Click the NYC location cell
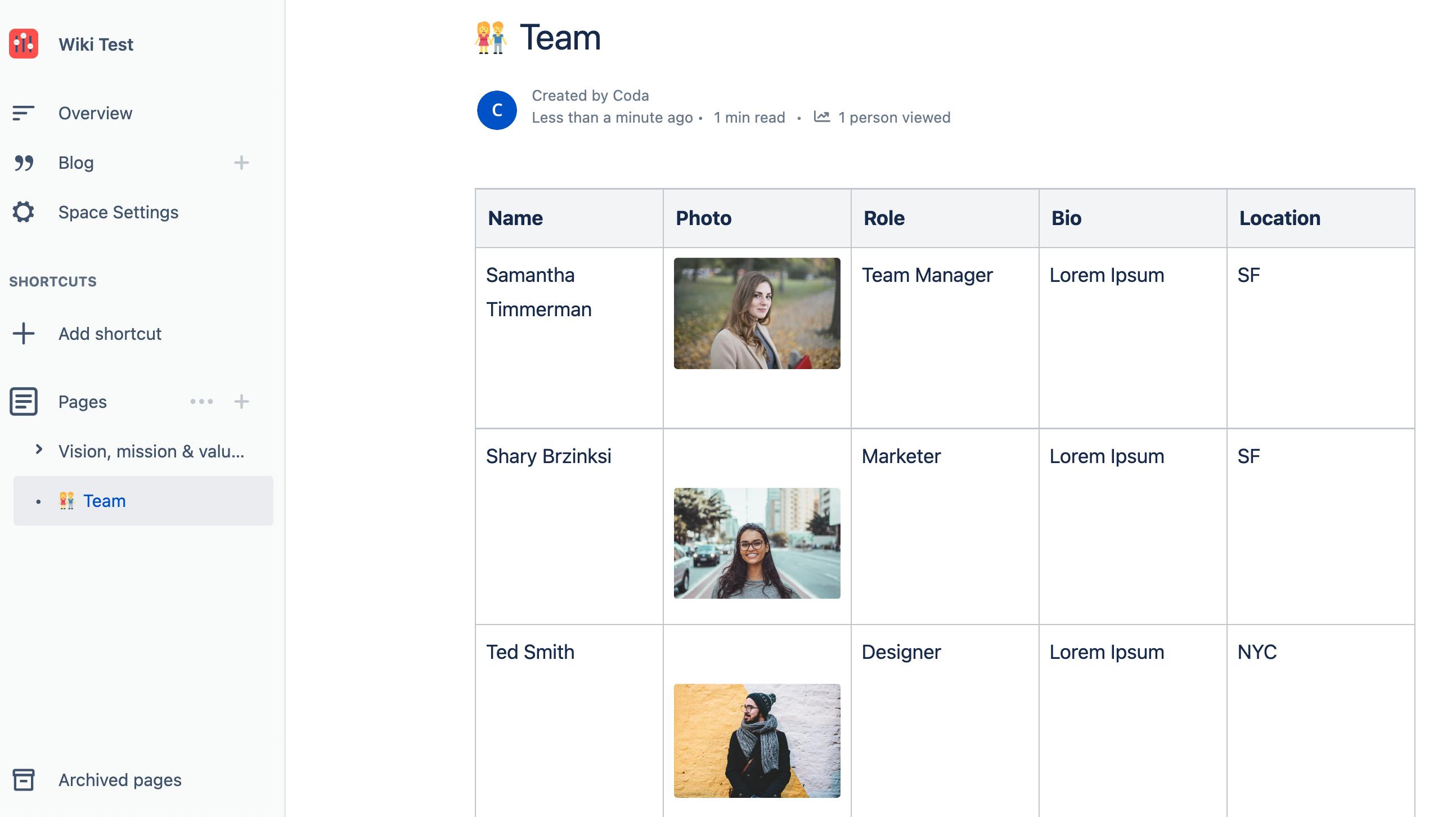The width and height of the screenshot is (1456, 817). click(1321, 721)
